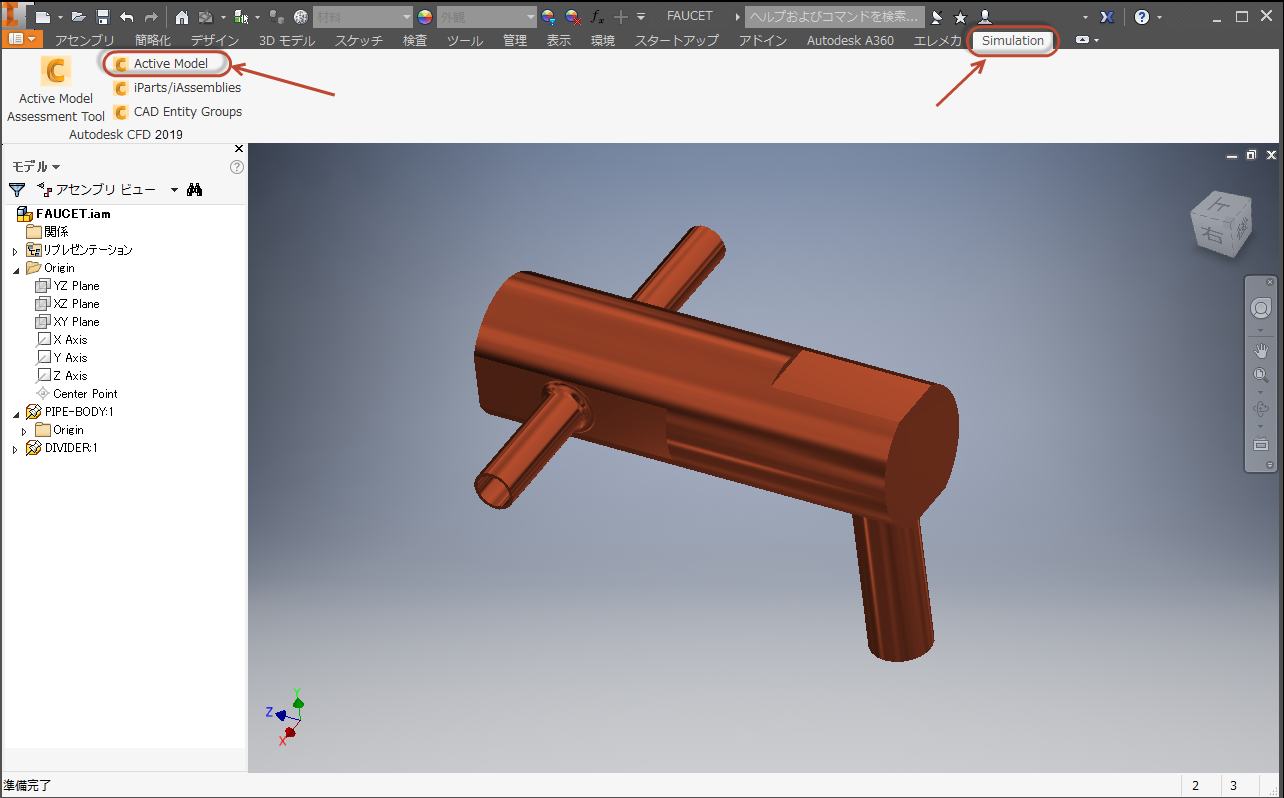The height and width of the screenshot is (798, 1284).
Task: Click the user sign-in icon
Action: [985, 17]
